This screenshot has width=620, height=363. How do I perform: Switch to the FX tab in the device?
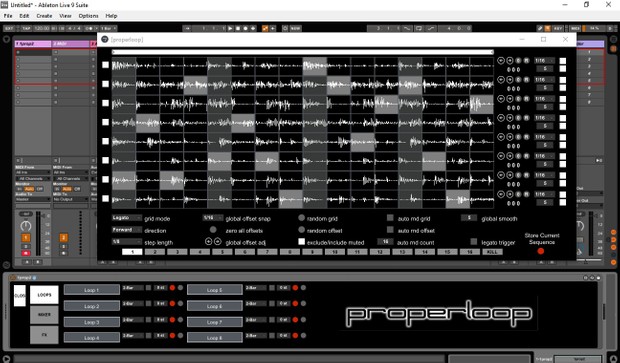click(44, 335)
